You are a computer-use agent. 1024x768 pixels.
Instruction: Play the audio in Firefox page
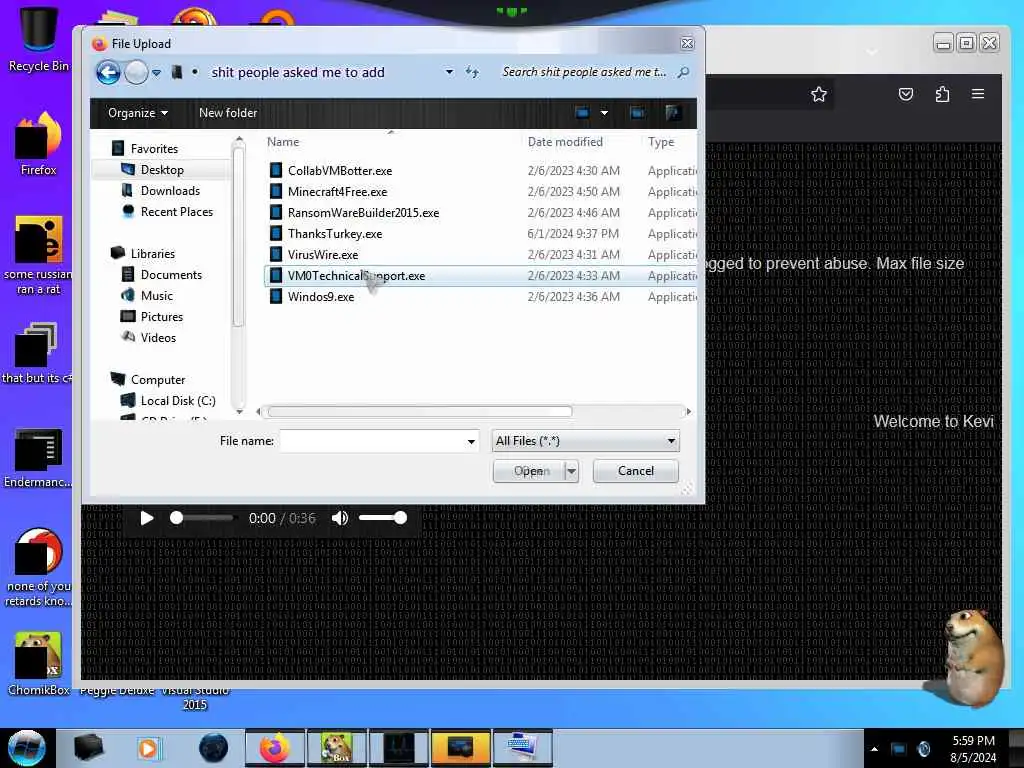click(147, 518)
